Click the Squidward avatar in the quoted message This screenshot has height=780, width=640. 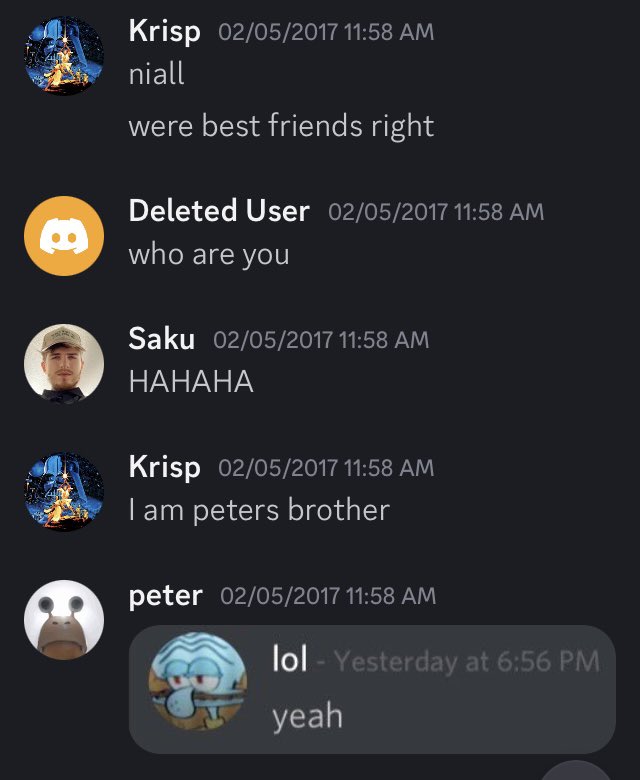point(197,685)
